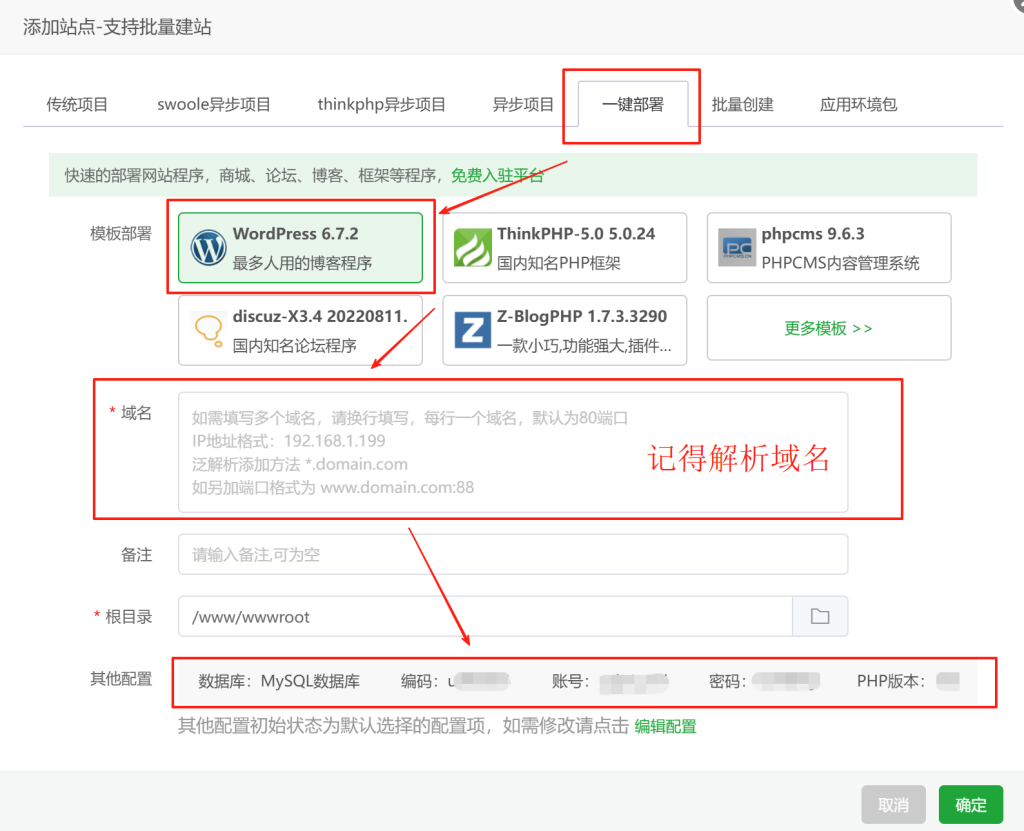Viewport: 1024px width, 831px height.
Task: Click the green 确定 confirm button
Action: click(x=970, y=805)
